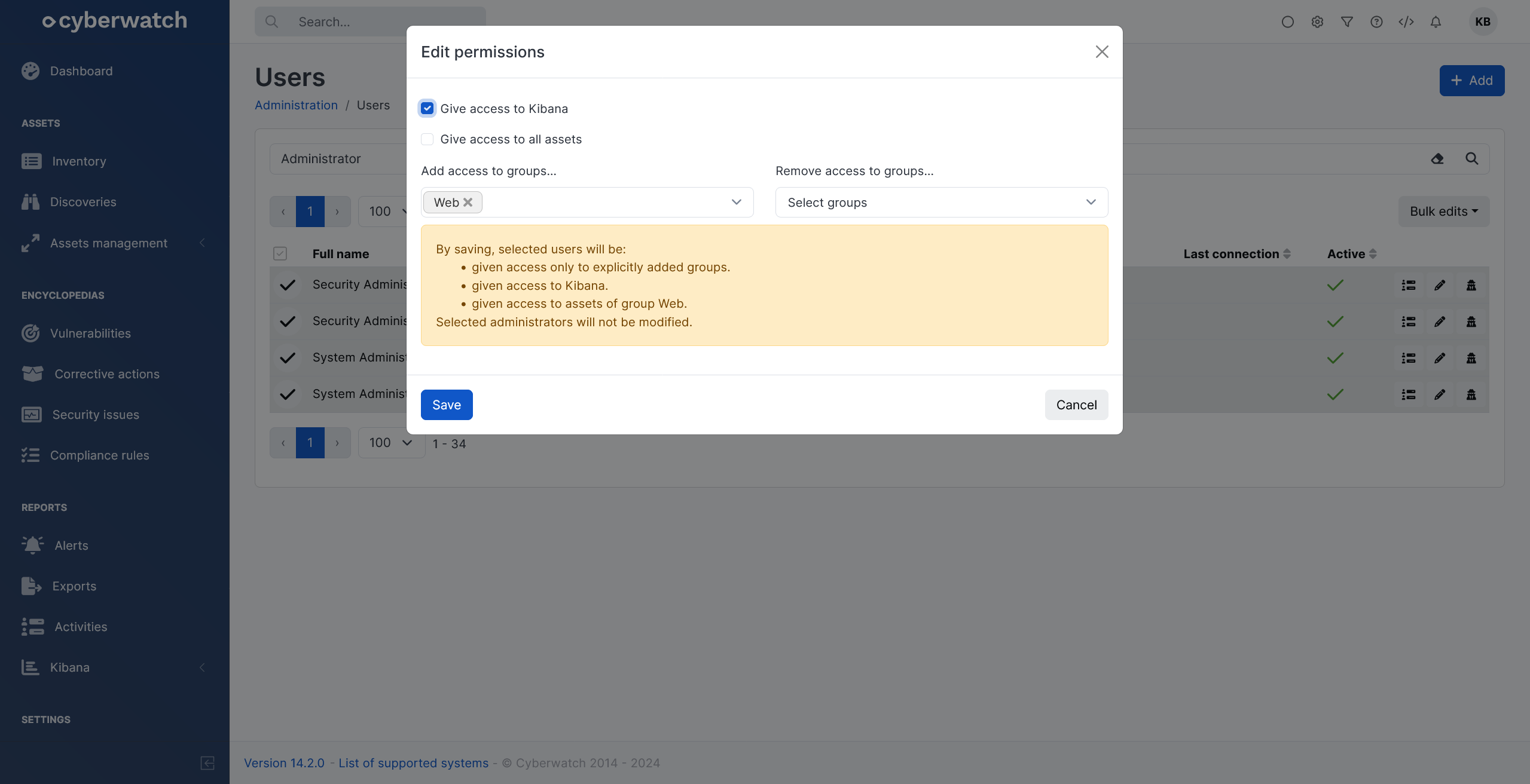
Task: Enable Give access to all assets
Action: pyautogui.click(x=427, y=139)
